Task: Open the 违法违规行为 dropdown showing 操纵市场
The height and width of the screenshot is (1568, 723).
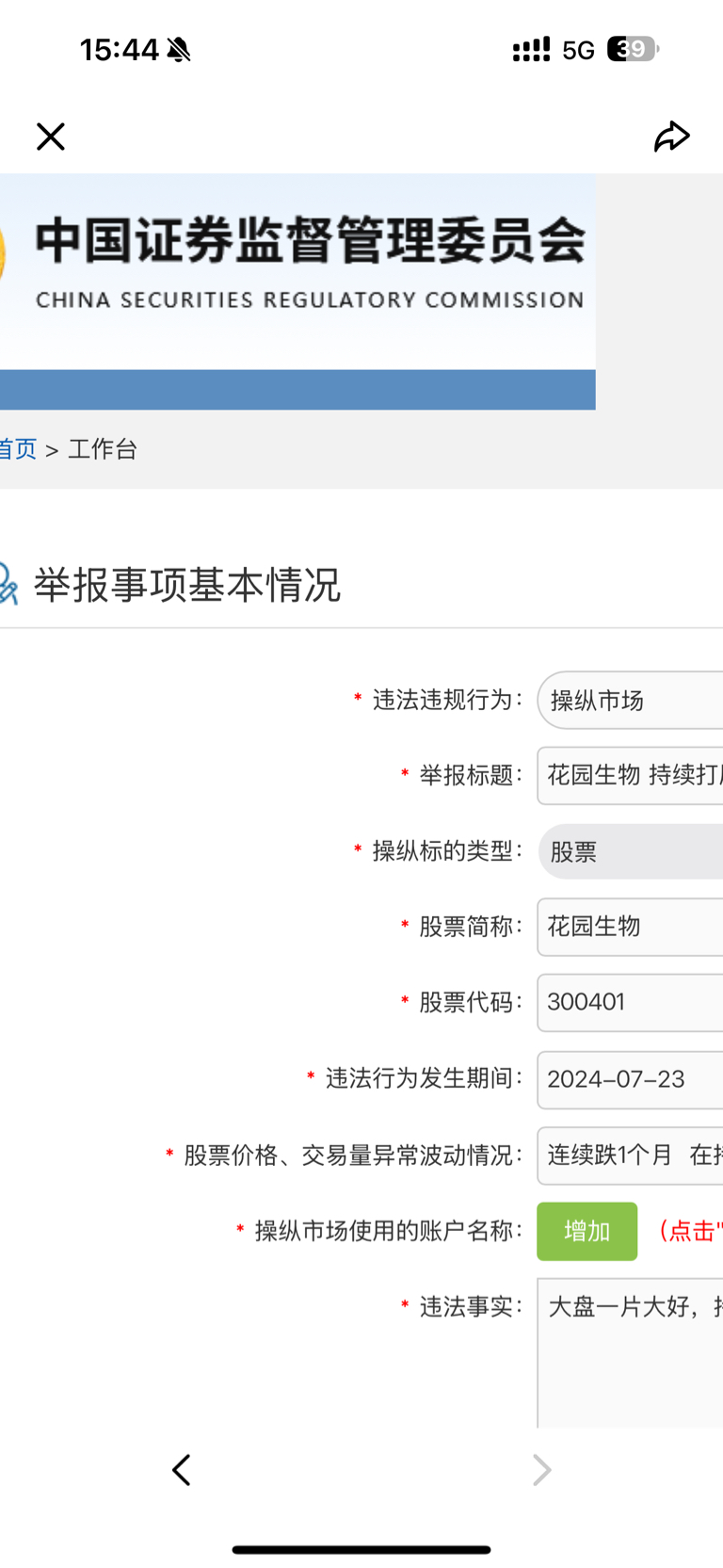Action: pyautogui.click(x=630, y=700)
